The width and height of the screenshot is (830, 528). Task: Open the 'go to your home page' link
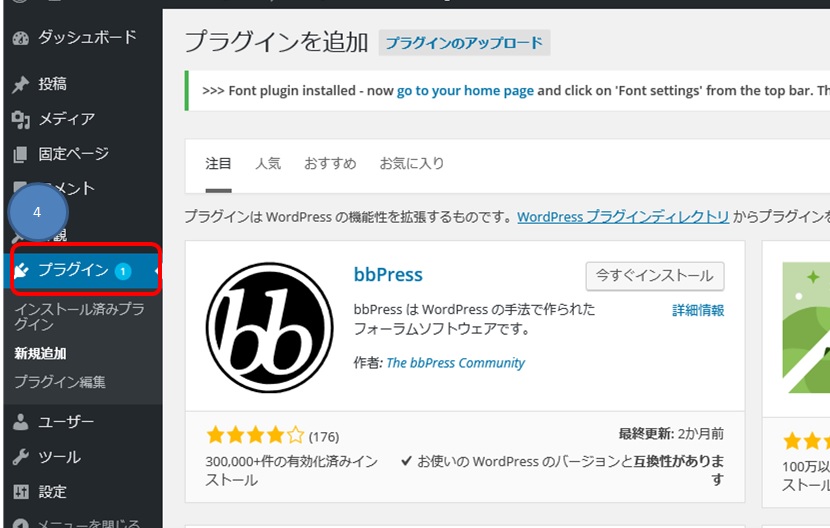coord(465,90)
